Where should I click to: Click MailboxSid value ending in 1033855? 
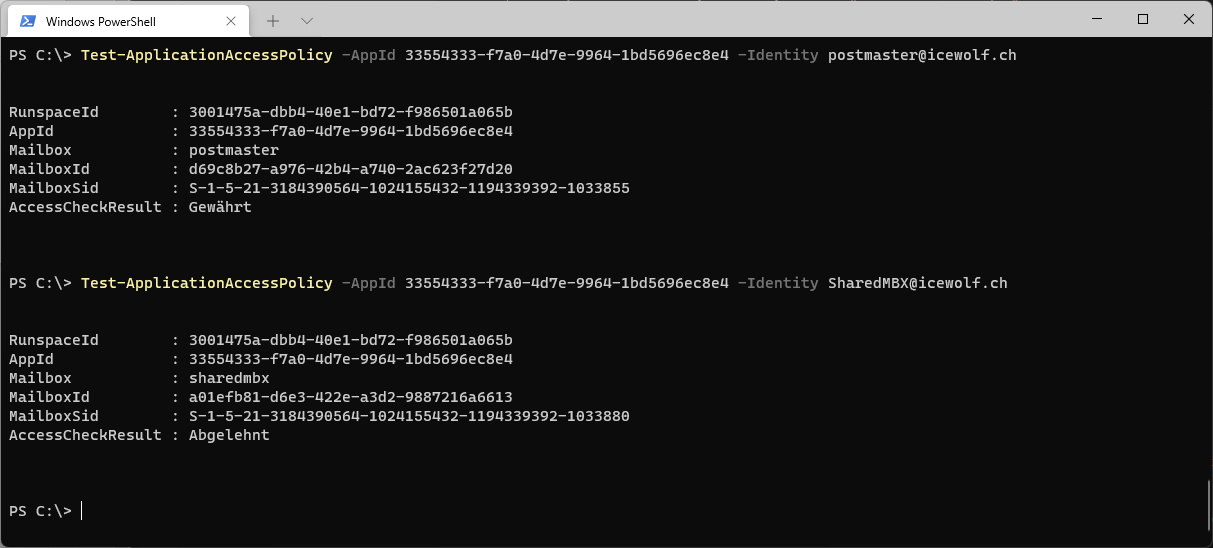[409, 188]
